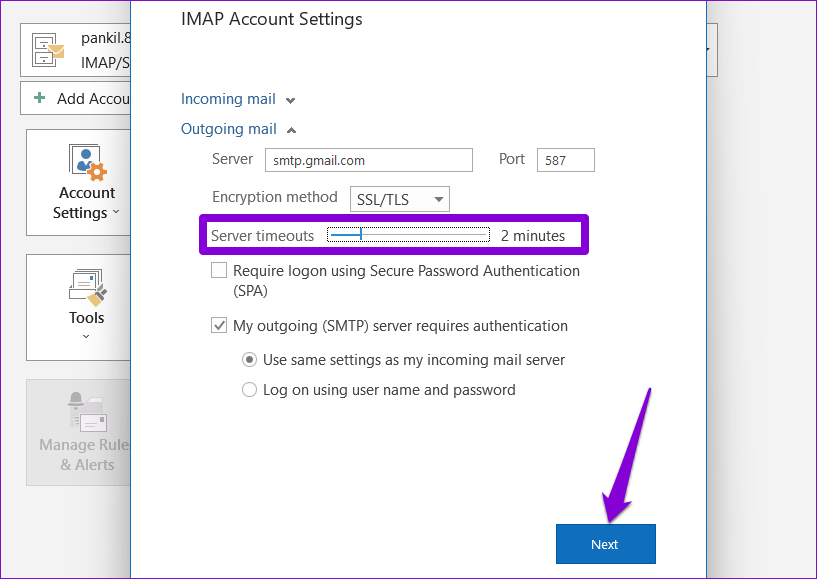The height and width of the screenshot is (579, 817).
Task: Click the mail account folder icon
Action: coord(48,50)
